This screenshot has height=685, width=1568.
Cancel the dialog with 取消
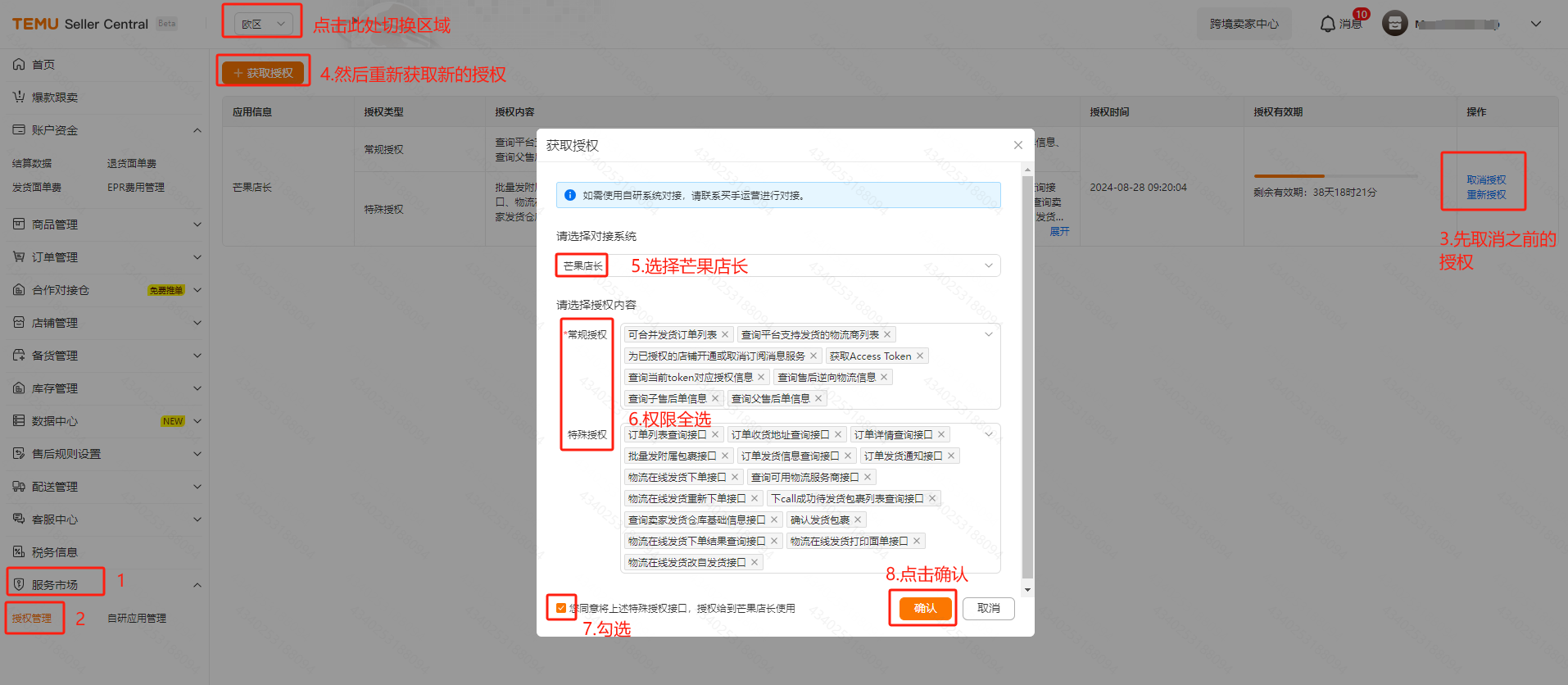click(989, 608)
